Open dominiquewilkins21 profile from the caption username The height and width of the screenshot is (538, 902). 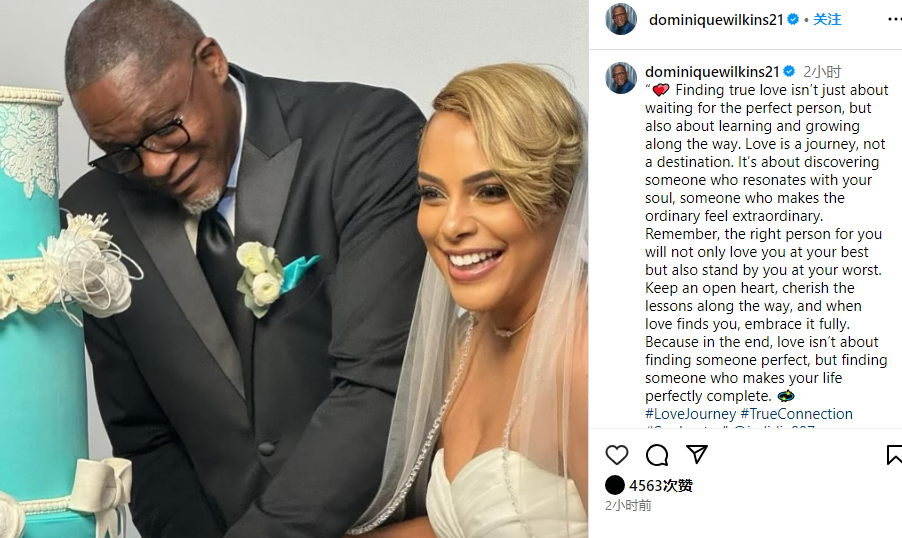tap(712, 72)
